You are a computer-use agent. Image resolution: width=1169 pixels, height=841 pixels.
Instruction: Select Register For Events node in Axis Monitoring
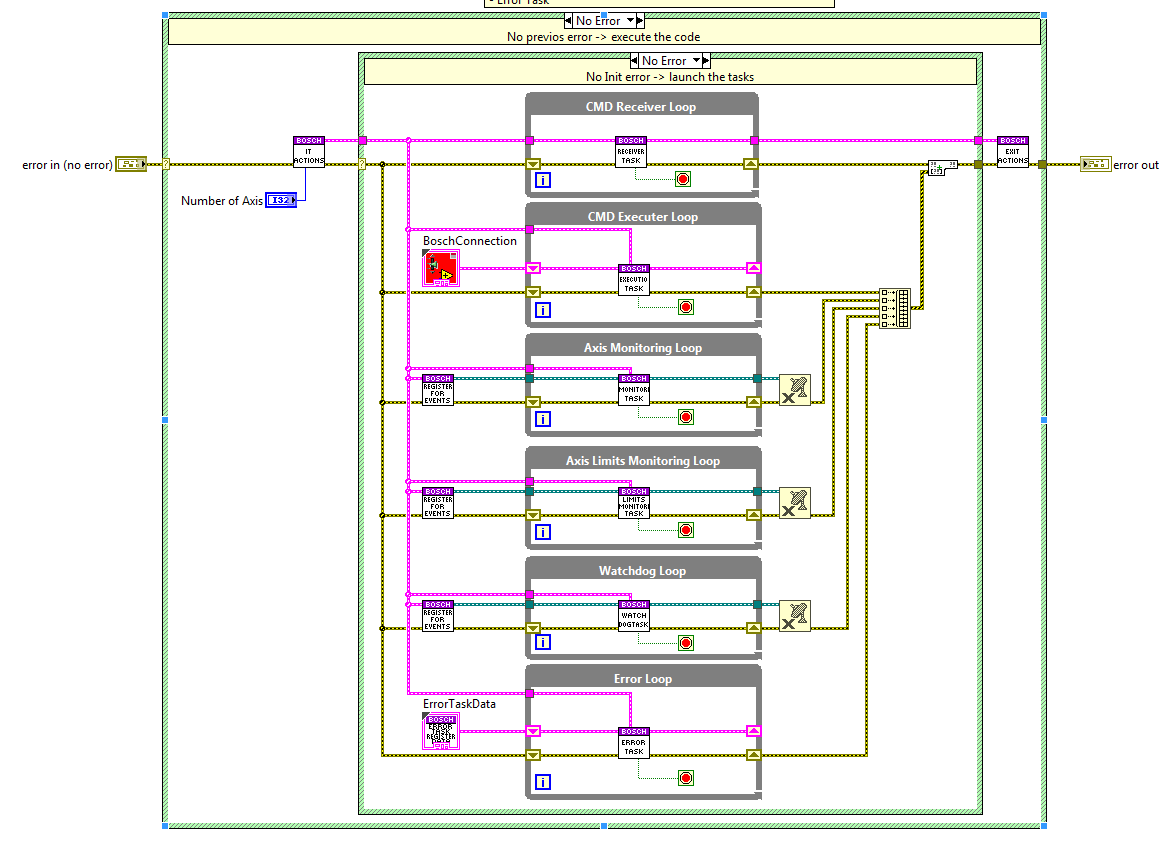pyautogui.click(x=438, y=390)
